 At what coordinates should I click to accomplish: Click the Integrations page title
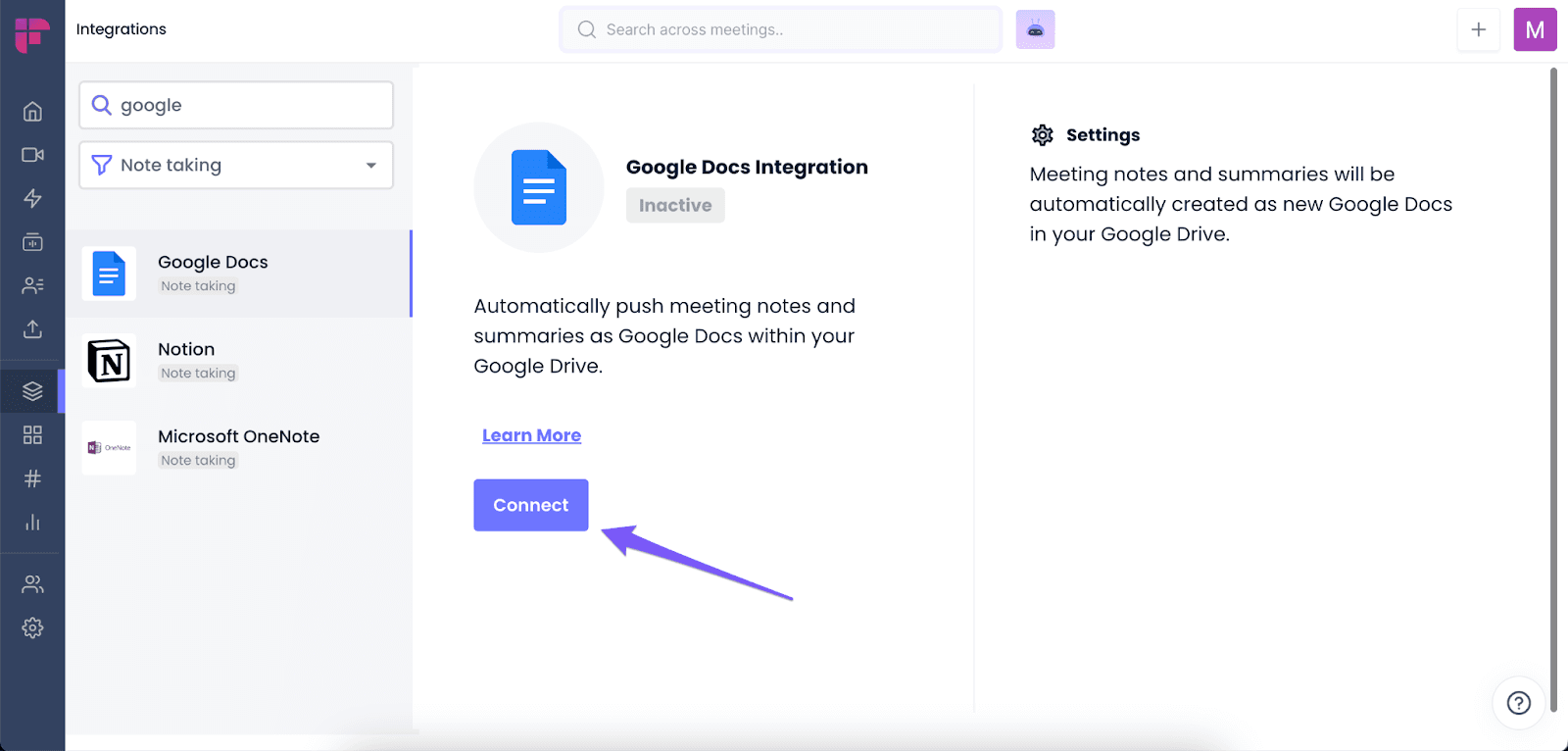coord(122,29)
